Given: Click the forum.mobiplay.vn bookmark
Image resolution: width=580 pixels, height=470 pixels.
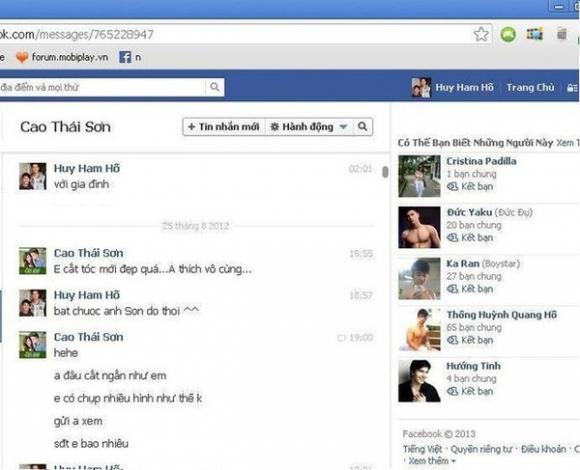Looking at the screenshot, I should 63,57.
